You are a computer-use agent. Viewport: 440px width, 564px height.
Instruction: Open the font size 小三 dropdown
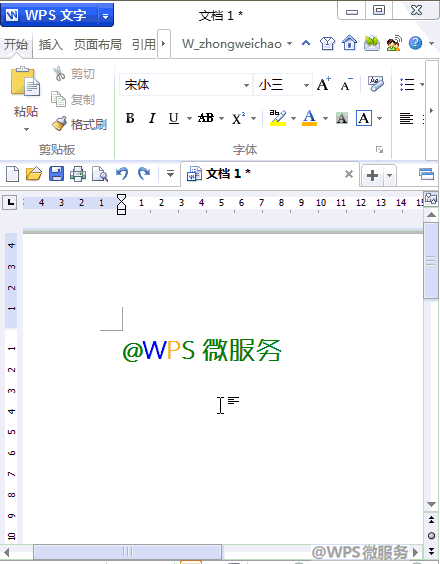click(x=306, y=85)
